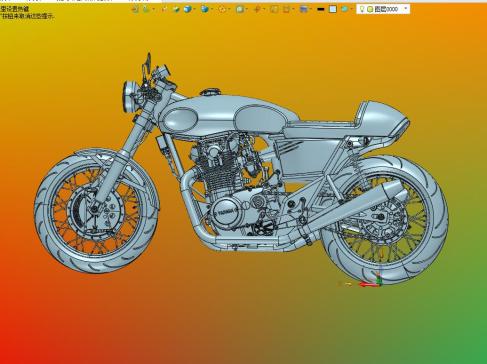This screenshot has width=487, height=364.
Task: Toggle the lightbulb icon in the layer selector
Action: 362,9
